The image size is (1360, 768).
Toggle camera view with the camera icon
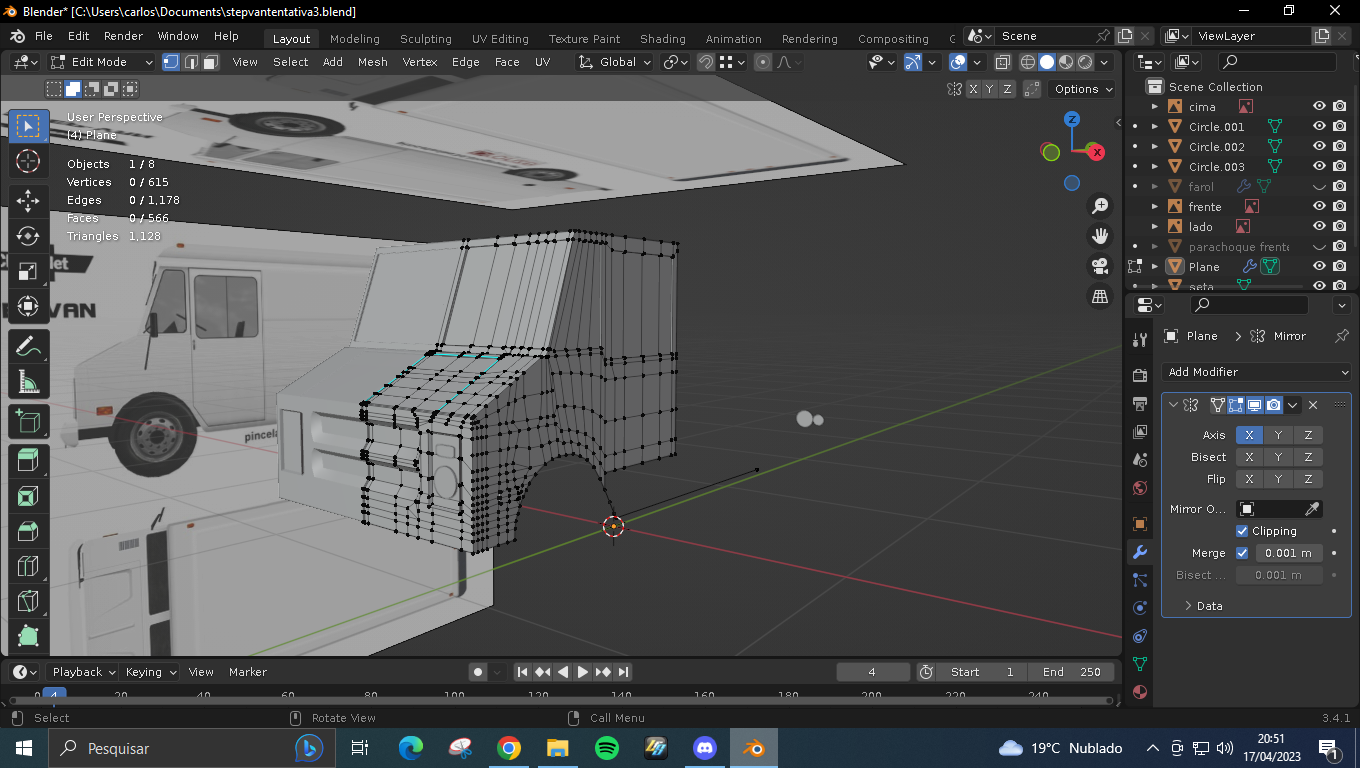(x=1100, y=266)
